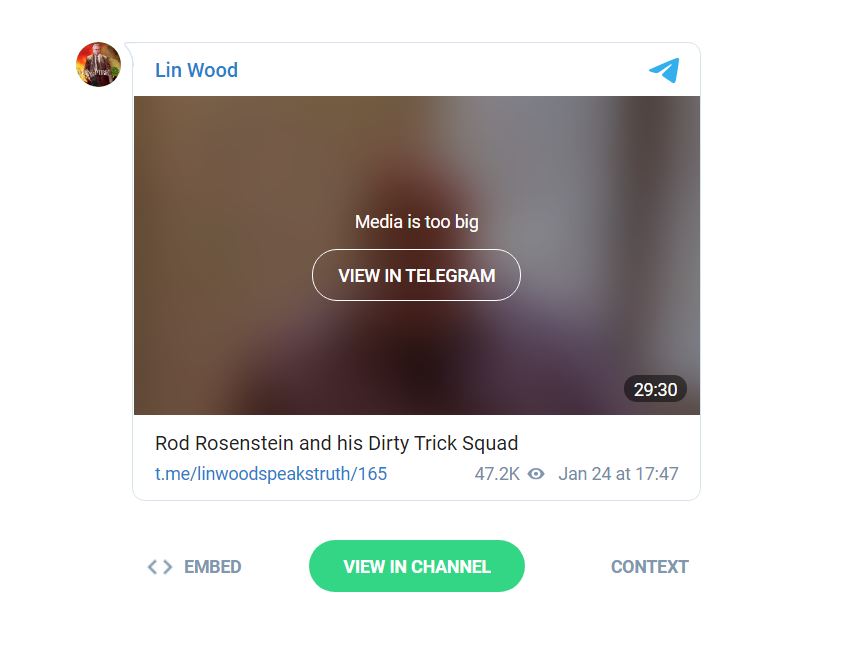Click the 'Media is too big' notice
The height and width of the screenshot is (651, 842).
pyautogui.click(x=416, y=222)
